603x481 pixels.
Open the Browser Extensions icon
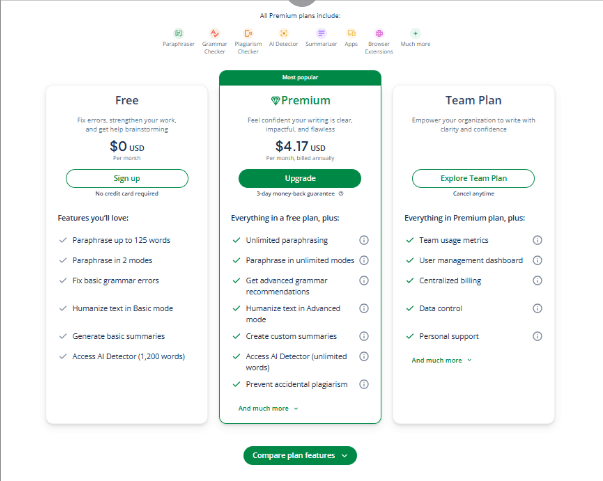point(379,33)
